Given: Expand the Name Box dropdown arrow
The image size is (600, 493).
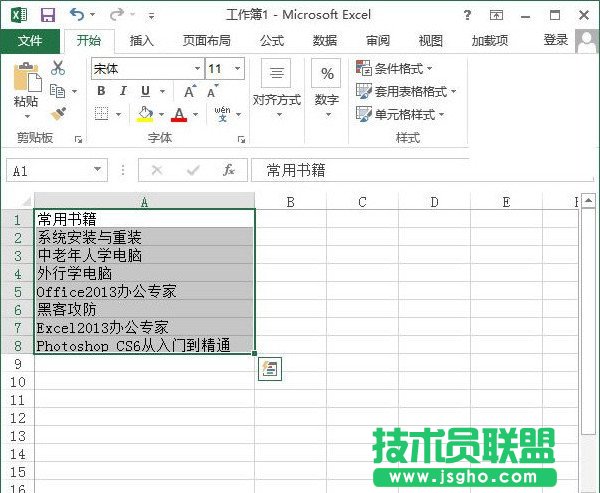Looking at the screenshot, I should (x=98, y=170).
